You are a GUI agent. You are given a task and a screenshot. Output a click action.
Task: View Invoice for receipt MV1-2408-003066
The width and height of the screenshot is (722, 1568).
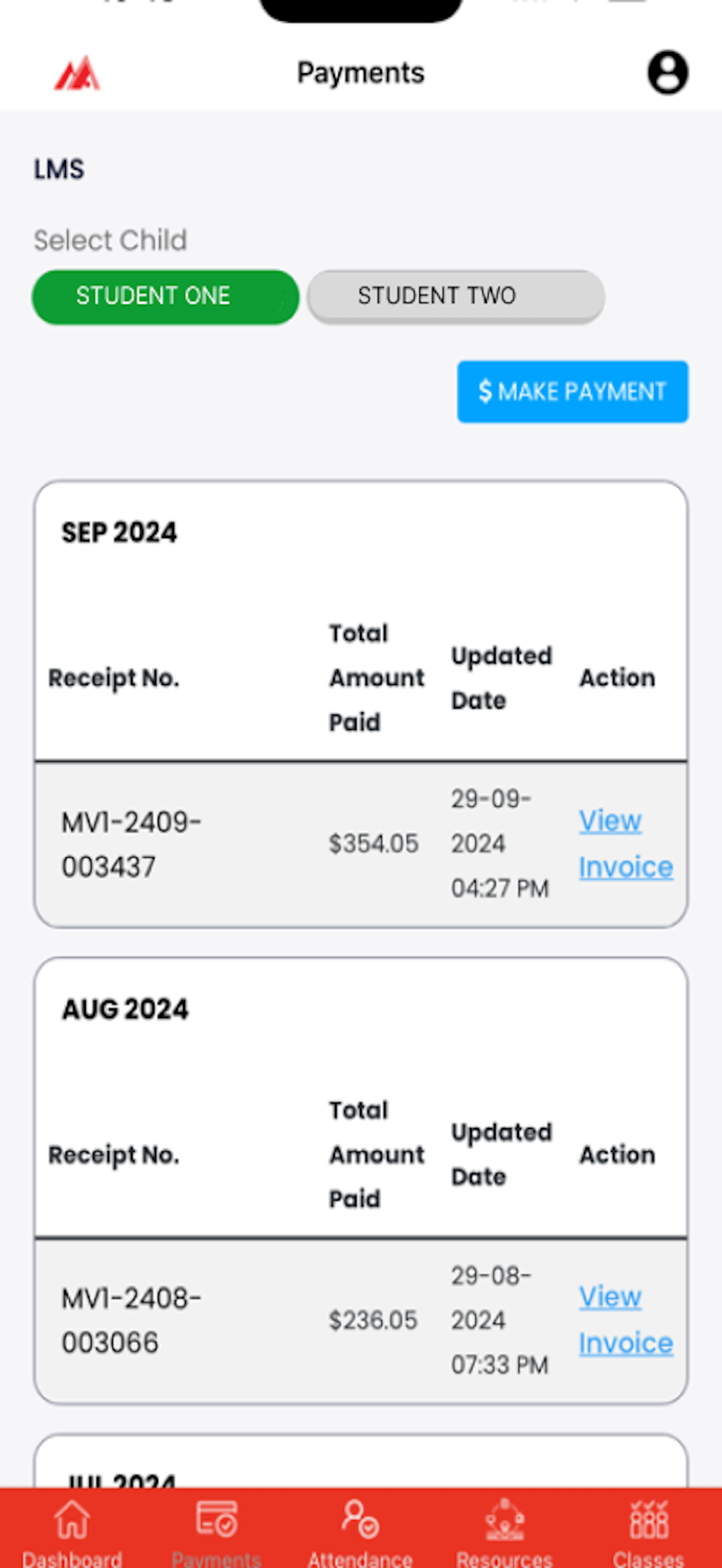coord(625,1320)
